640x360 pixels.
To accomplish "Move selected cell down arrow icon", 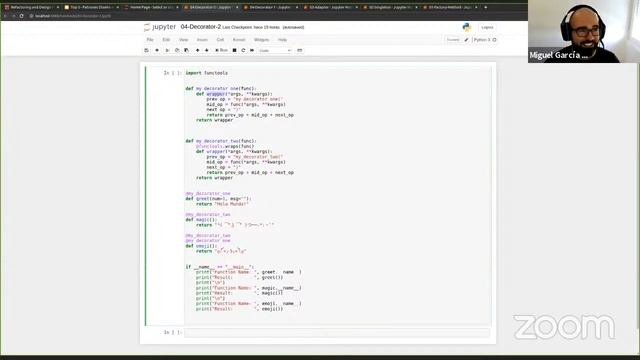I will [x=207, y=50].
